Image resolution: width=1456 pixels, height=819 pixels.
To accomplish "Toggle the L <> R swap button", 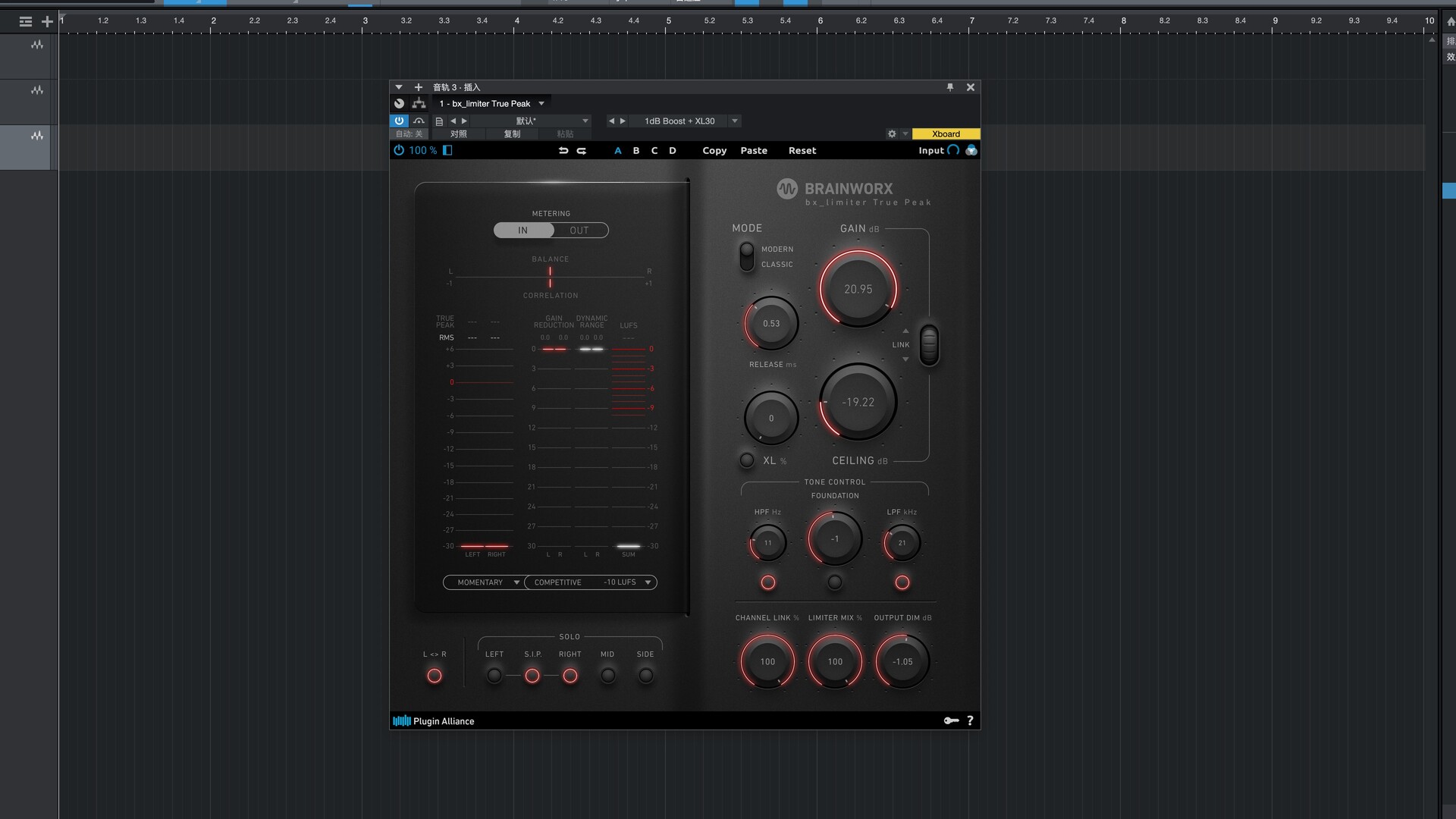I will (x=435, y=676).
